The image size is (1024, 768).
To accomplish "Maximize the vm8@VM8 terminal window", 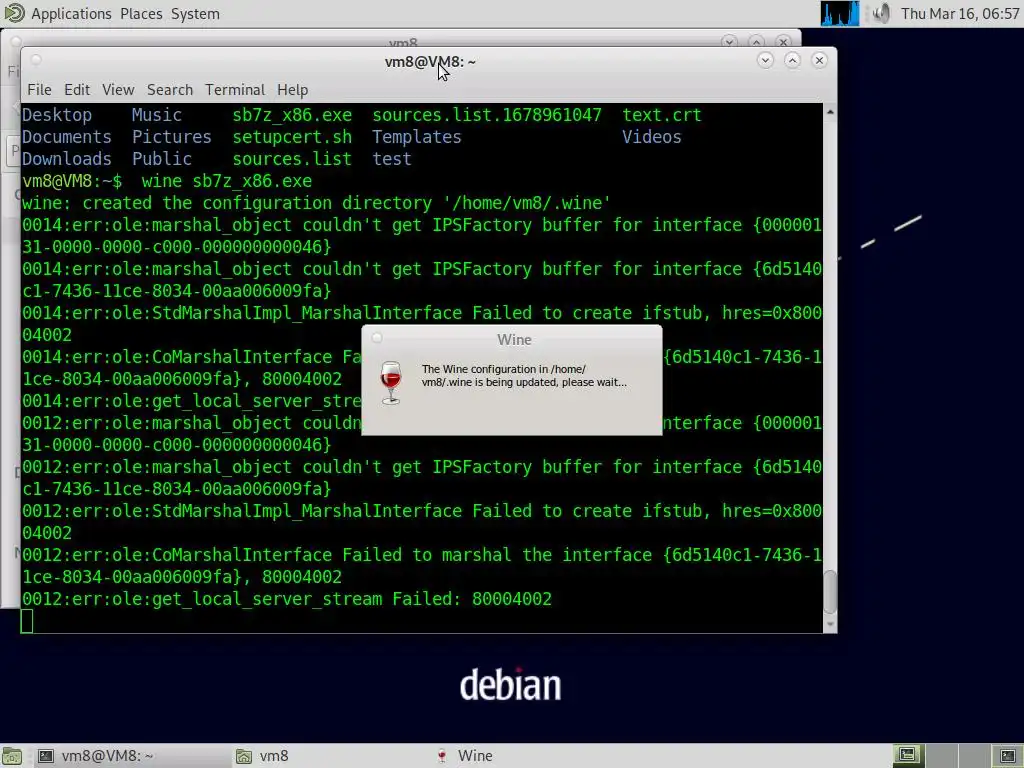I will click(x=792, y=60).
